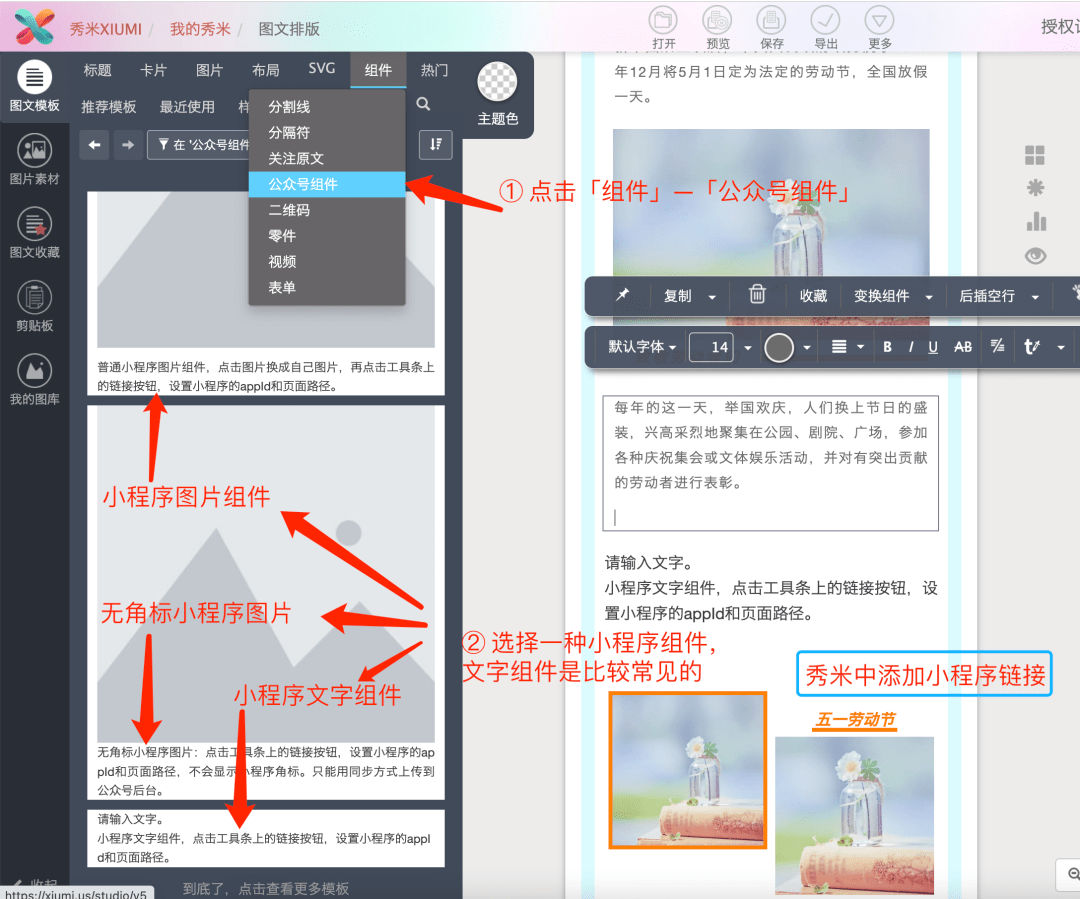The height and width of the screenshot is (899, 1080).
Task: Select 二维码 from the component menu
Action: click(326, 210)
